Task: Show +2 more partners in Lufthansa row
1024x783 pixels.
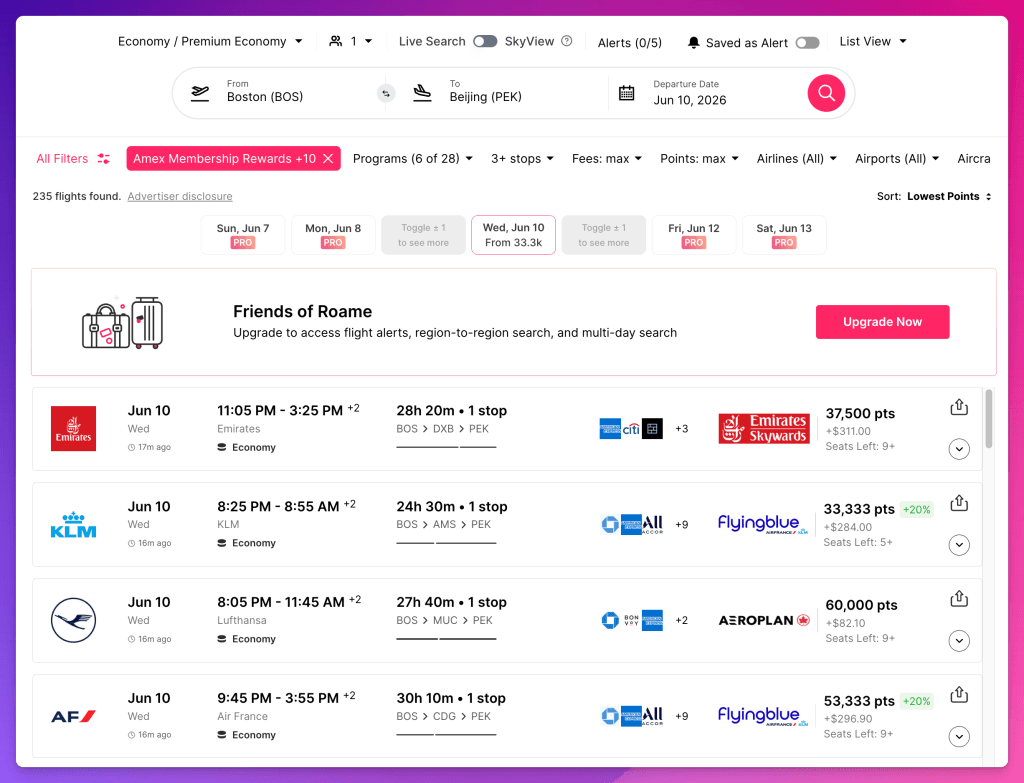Action: (681, 620)
